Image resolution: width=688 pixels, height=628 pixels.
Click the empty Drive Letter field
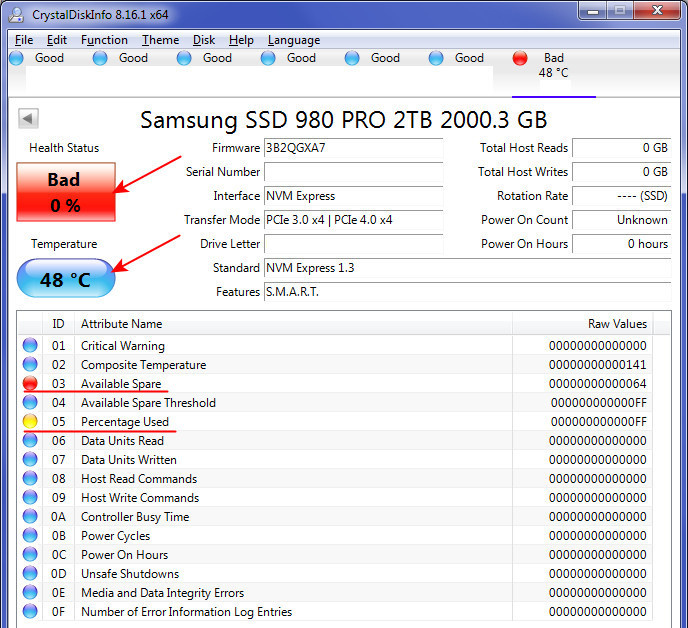[354, 244]
